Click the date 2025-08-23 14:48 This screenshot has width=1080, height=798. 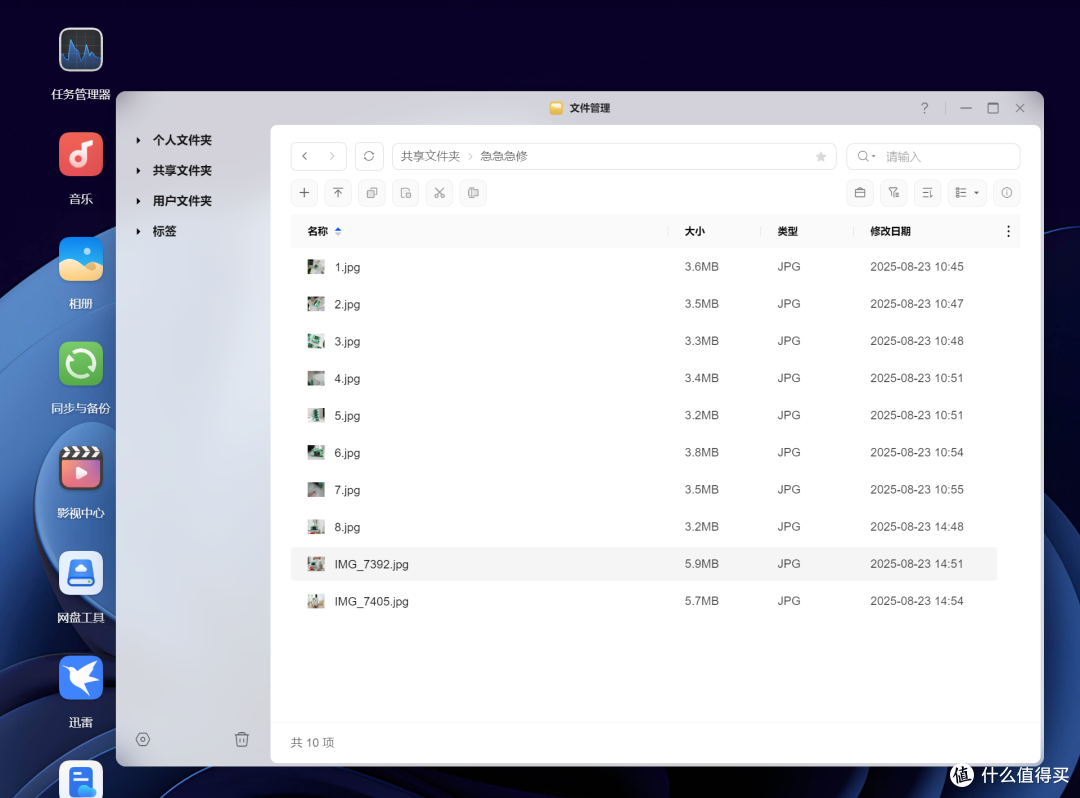pyautogui.click(x=916, y=527)
